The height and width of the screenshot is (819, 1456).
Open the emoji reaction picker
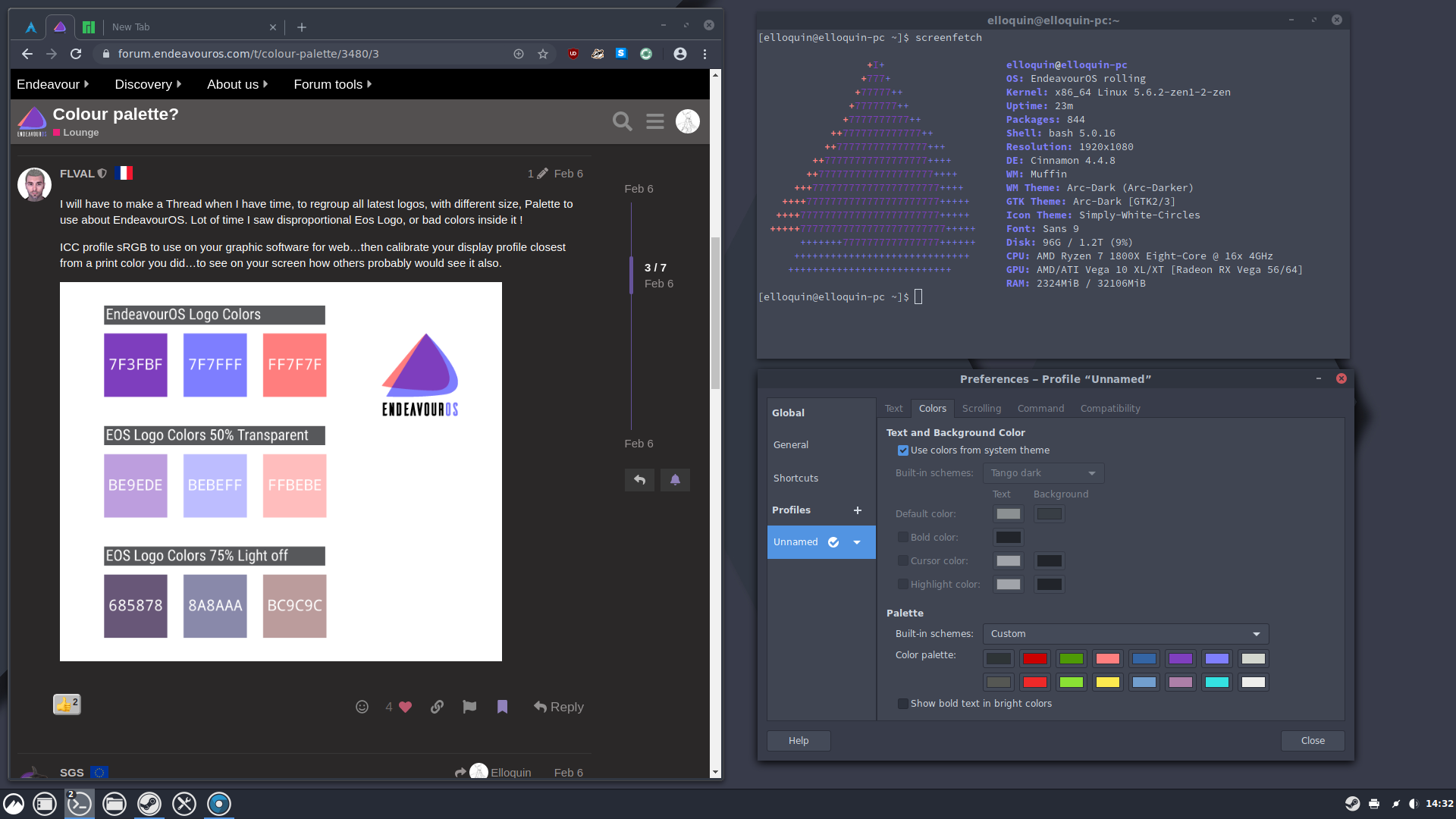tap(362, 707)
